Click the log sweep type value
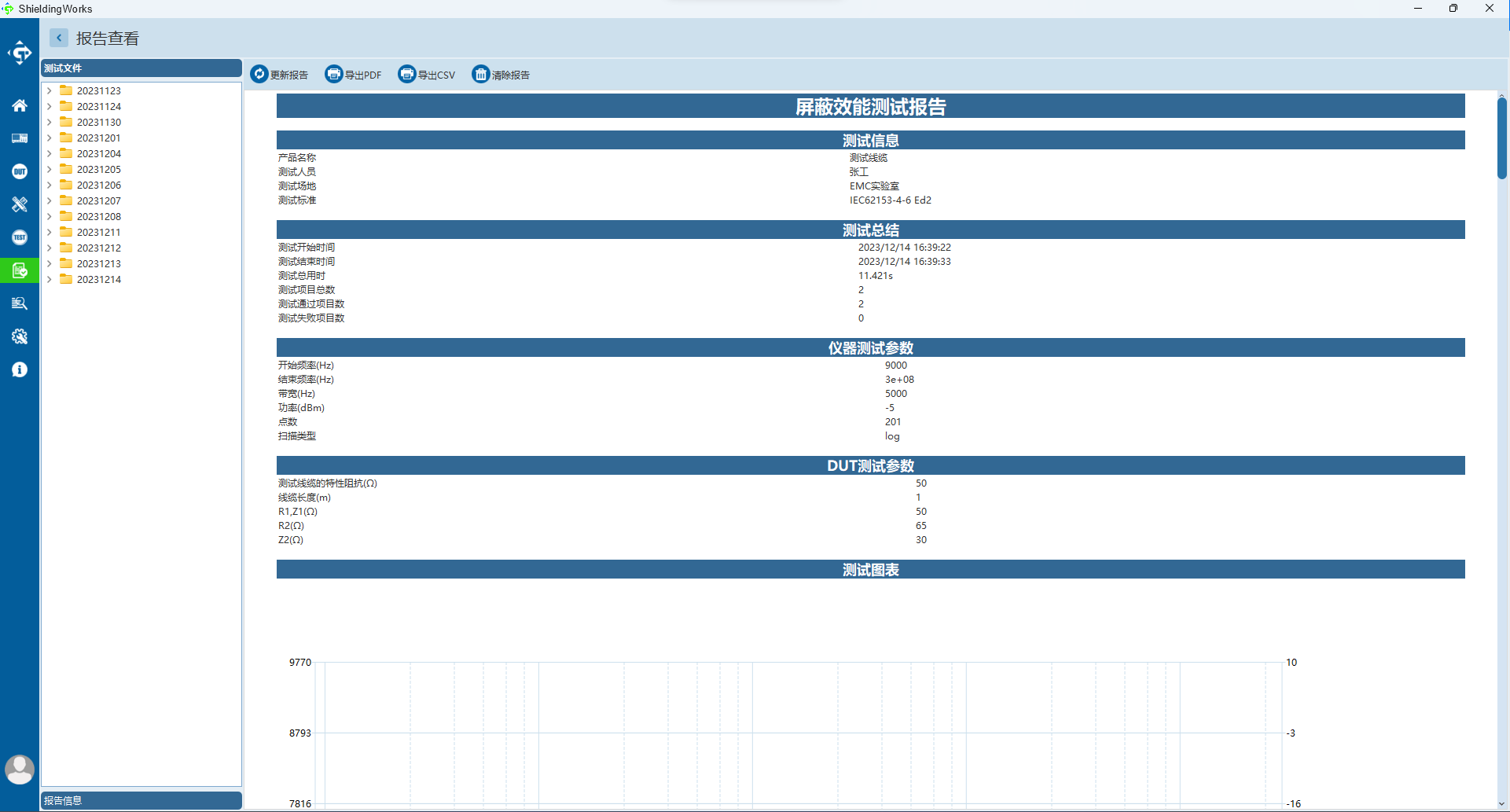 pyautogui.click(x=892, y=436)
